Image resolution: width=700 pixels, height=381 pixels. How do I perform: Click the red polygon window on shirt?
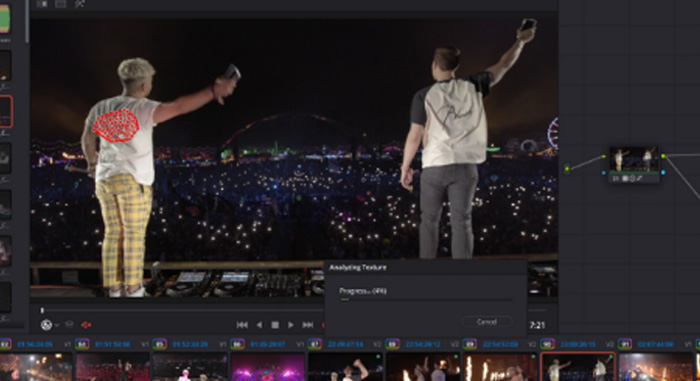[x=116, y=126]
